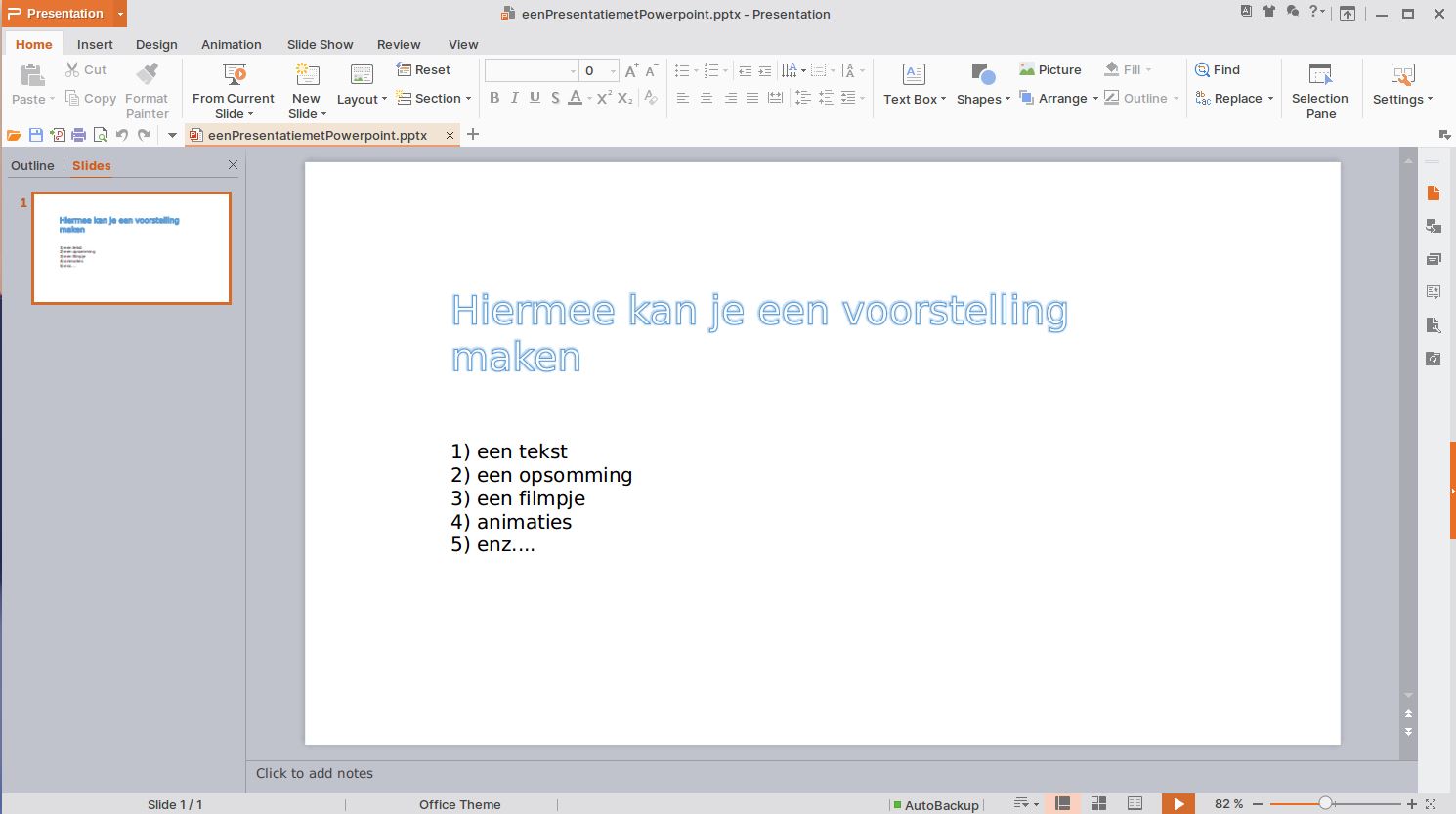Decrease font size with A- icon
This screenshot has width=1456, height=814.
coord(651,70)
